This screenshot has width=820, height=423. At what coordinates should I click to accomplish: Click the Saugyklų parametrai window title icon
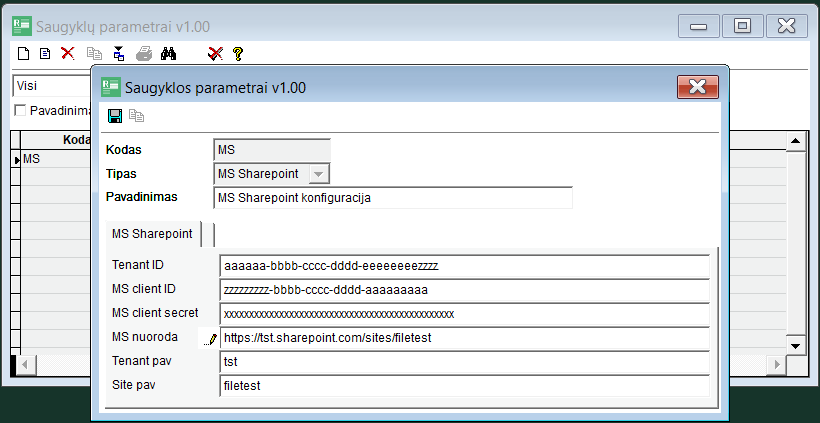point(22,26)
